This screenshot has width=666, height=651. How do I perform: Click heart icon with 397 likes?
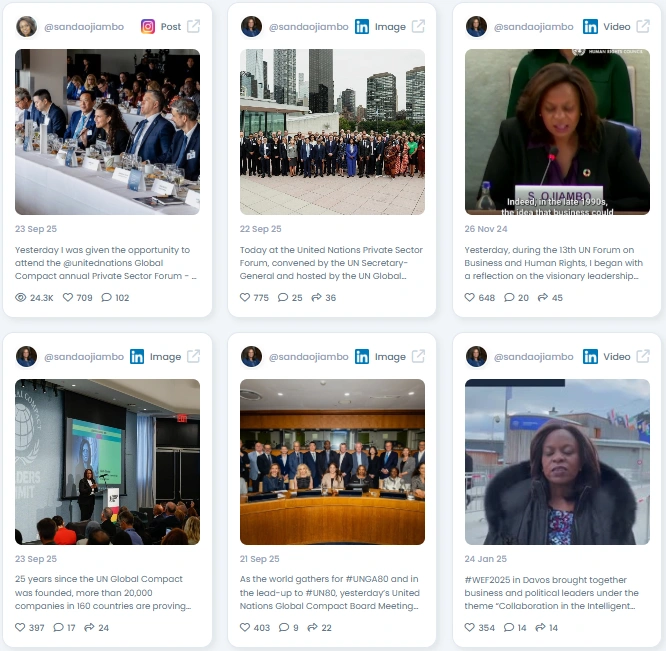(x=20, y=627)
